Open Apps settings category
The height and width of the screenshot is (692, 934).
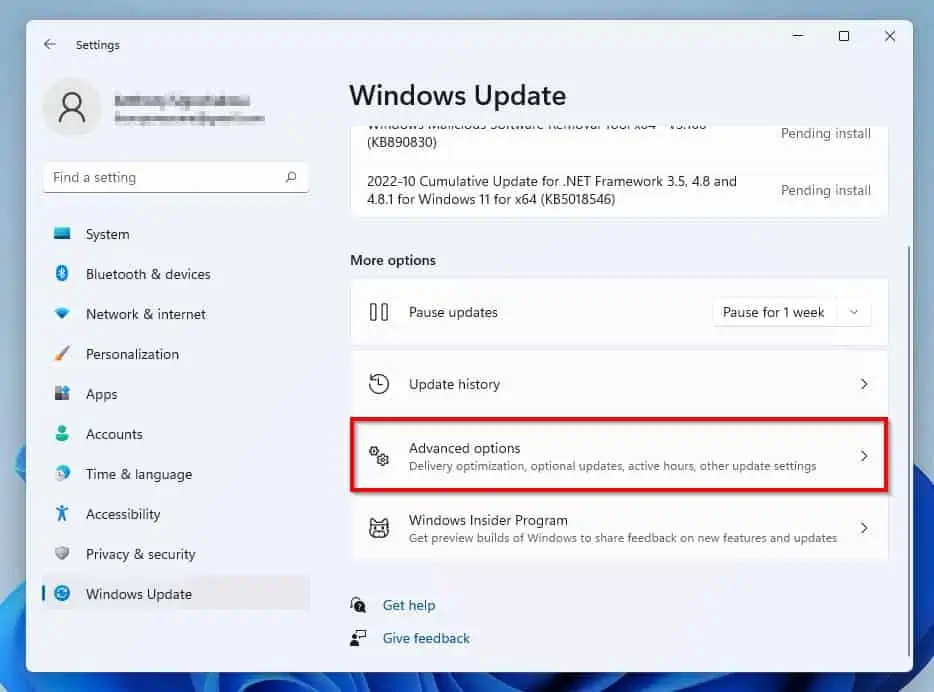point(176,394)
